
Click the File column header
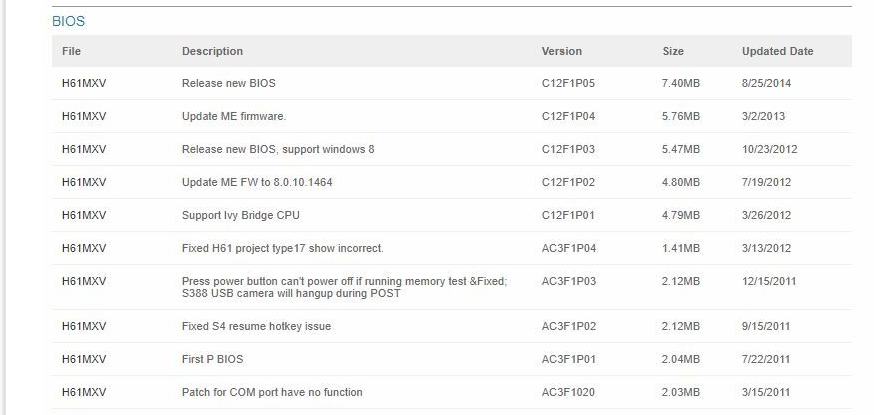pos(71,51)
